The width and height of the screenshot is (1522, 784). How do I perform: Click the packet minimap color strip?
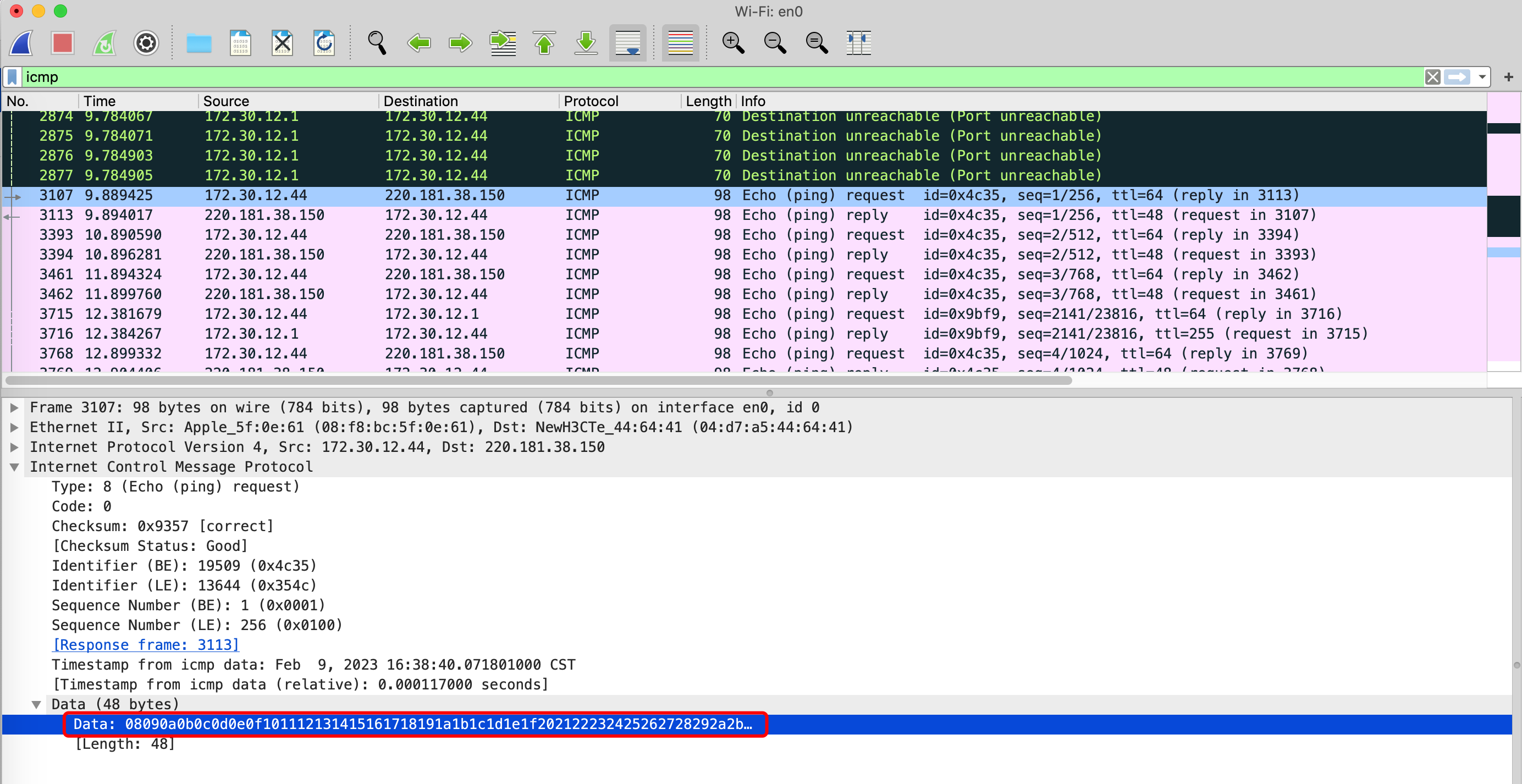tap(1503, 230)
